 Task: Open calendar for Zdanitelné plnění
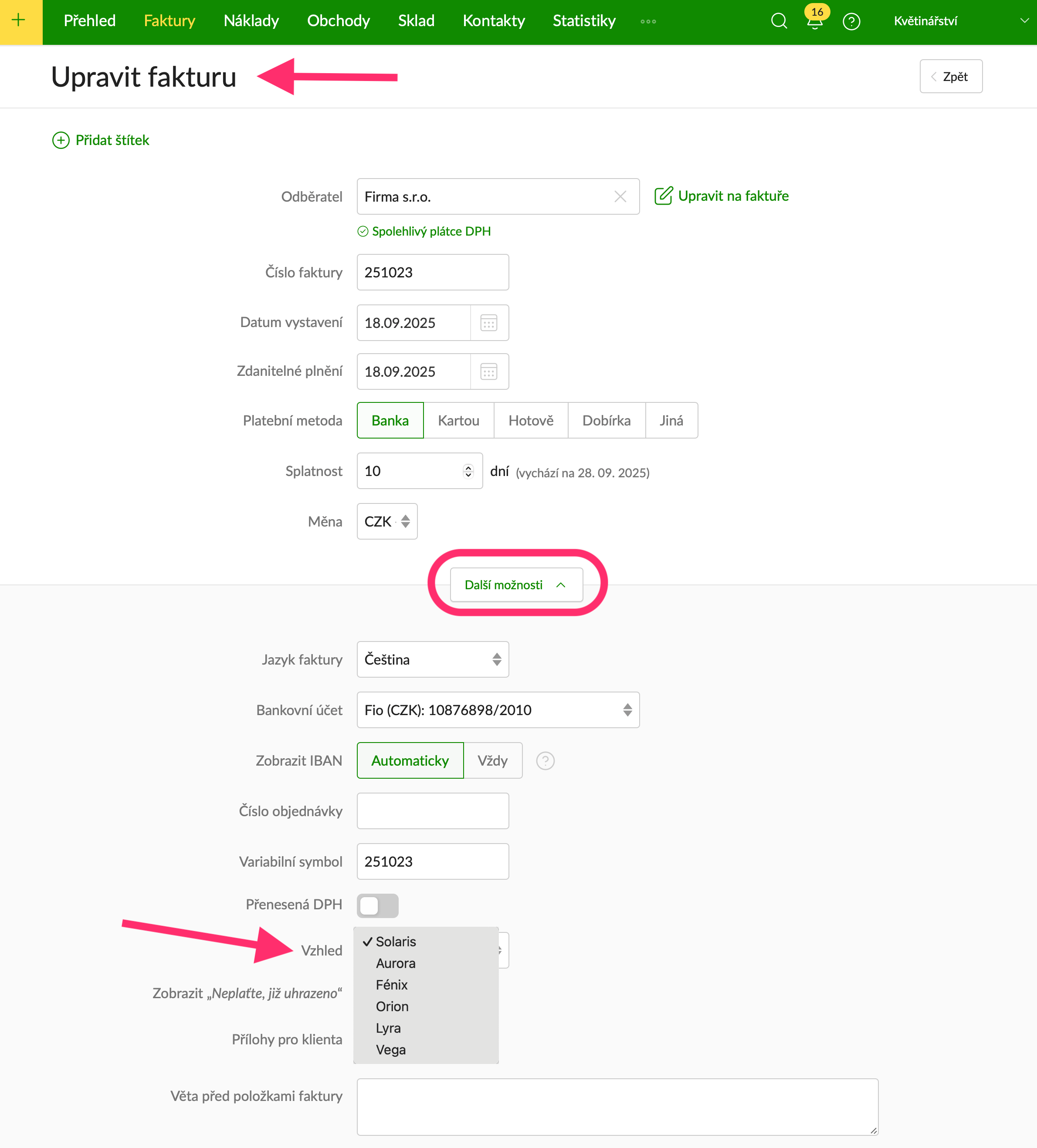[489, 372]
